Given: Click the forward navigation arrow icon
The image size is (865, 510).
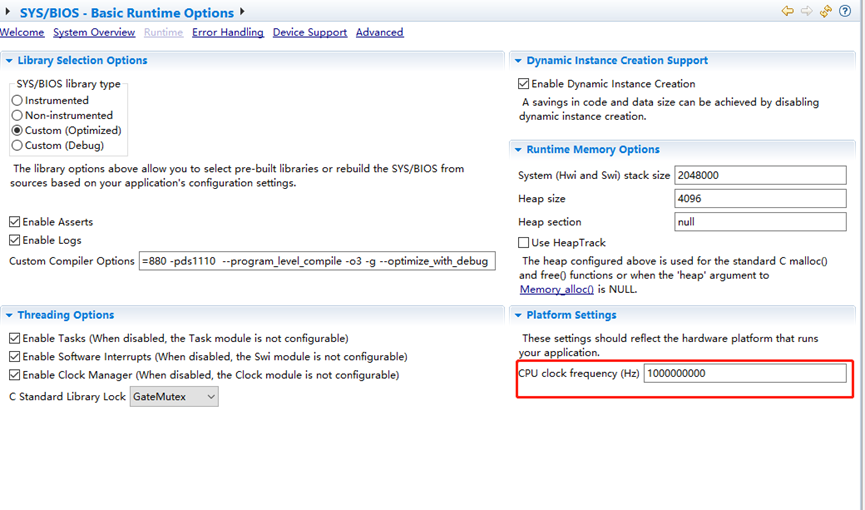Looking at the screenshot, I should [x=806, y=12].
